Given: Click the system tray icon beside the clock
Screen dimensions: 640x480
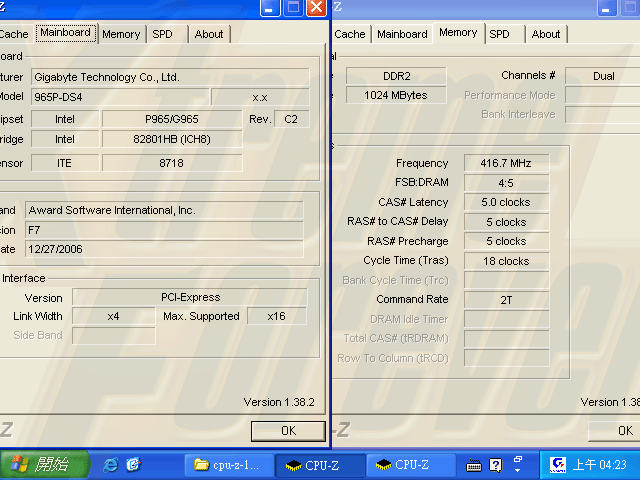Looking at the screenshot, I should tap(557, 465).
